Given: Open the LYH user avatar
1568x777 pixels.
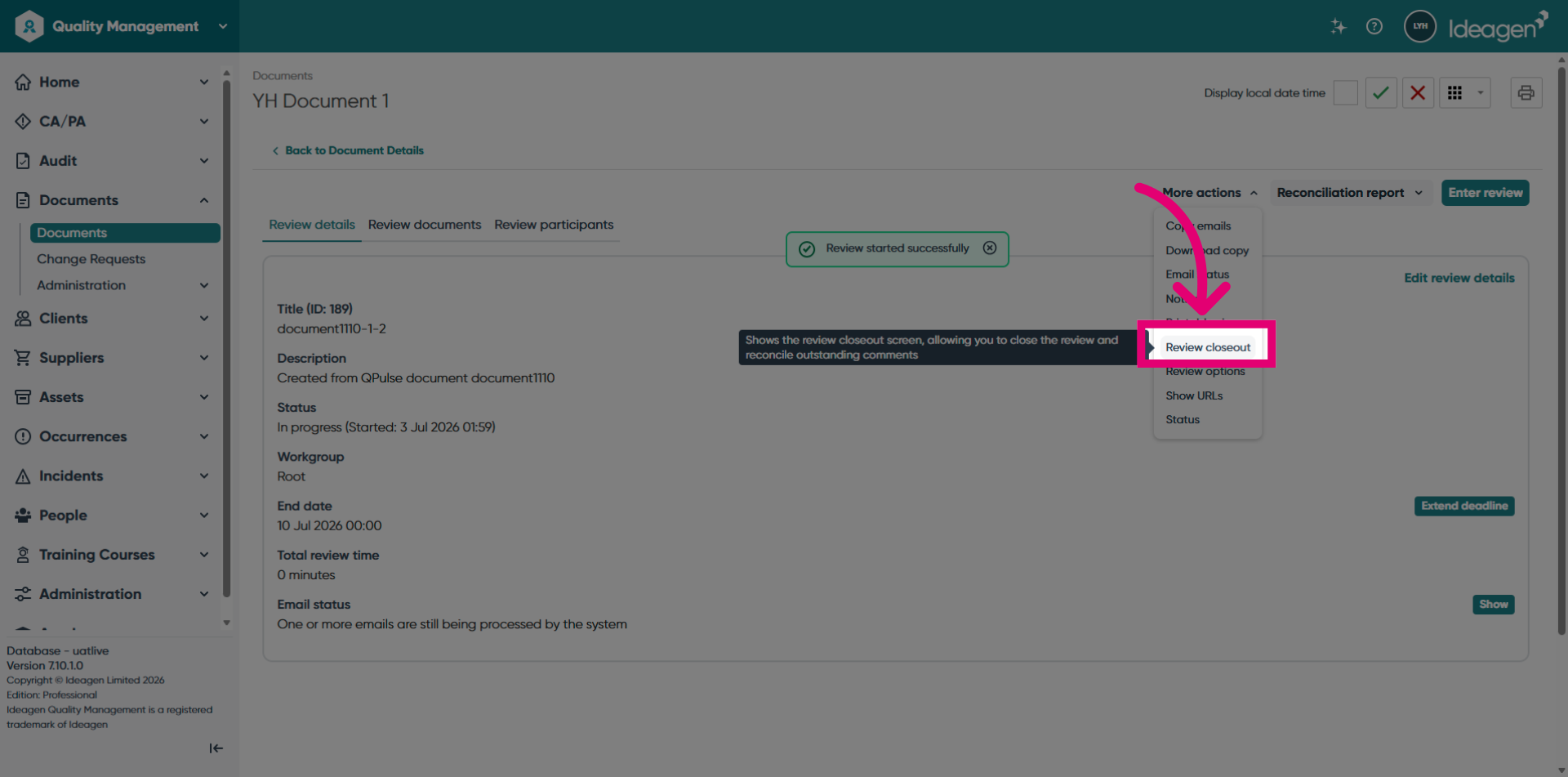Looking at the screenshot, I should click(x=1420, y=26).
